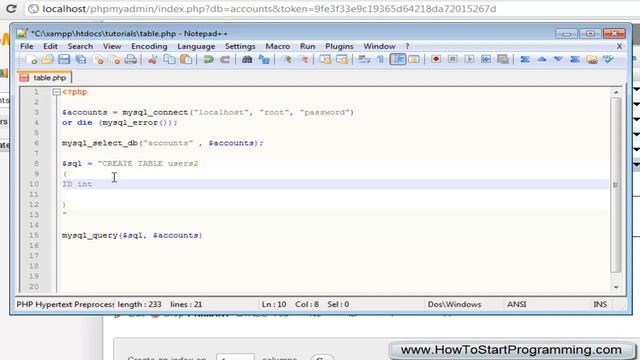Click the editor vertical scrollbar thumb
Image resolution: width=640 pixels, height=360 pixels.
[616, 185]
